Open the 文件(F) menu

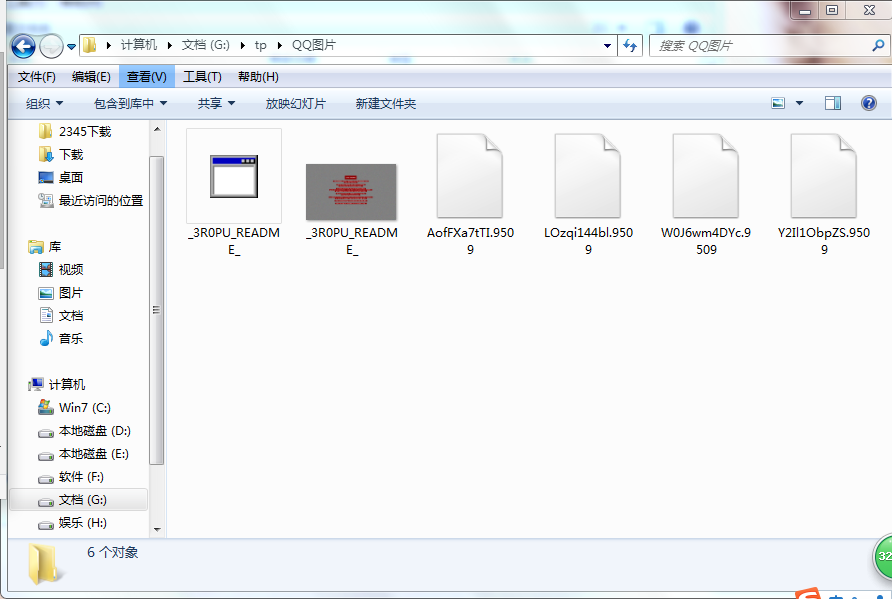36,77
